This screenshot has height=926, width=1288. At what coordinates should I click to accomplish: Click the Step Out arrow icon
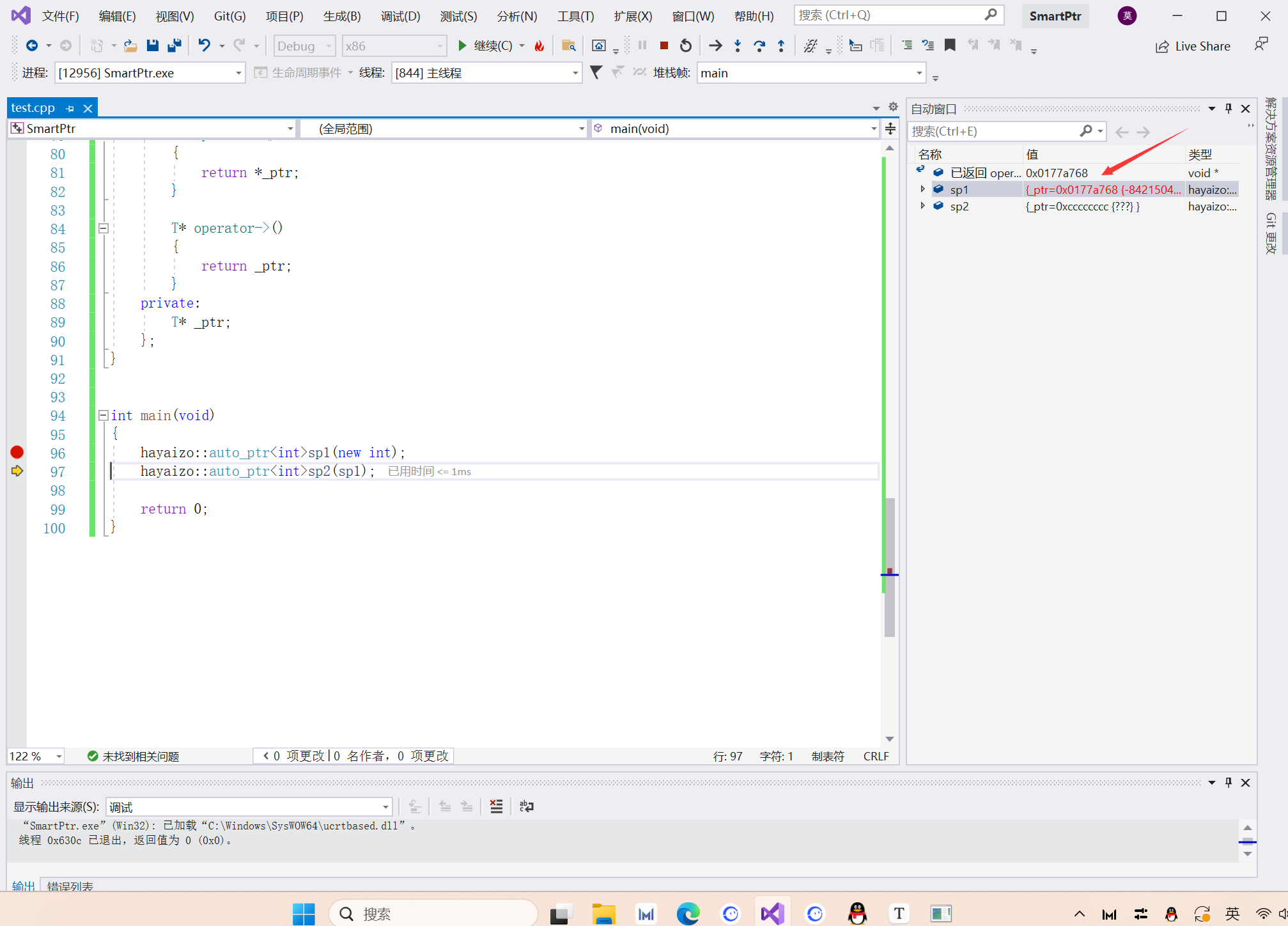click(781, 45)
